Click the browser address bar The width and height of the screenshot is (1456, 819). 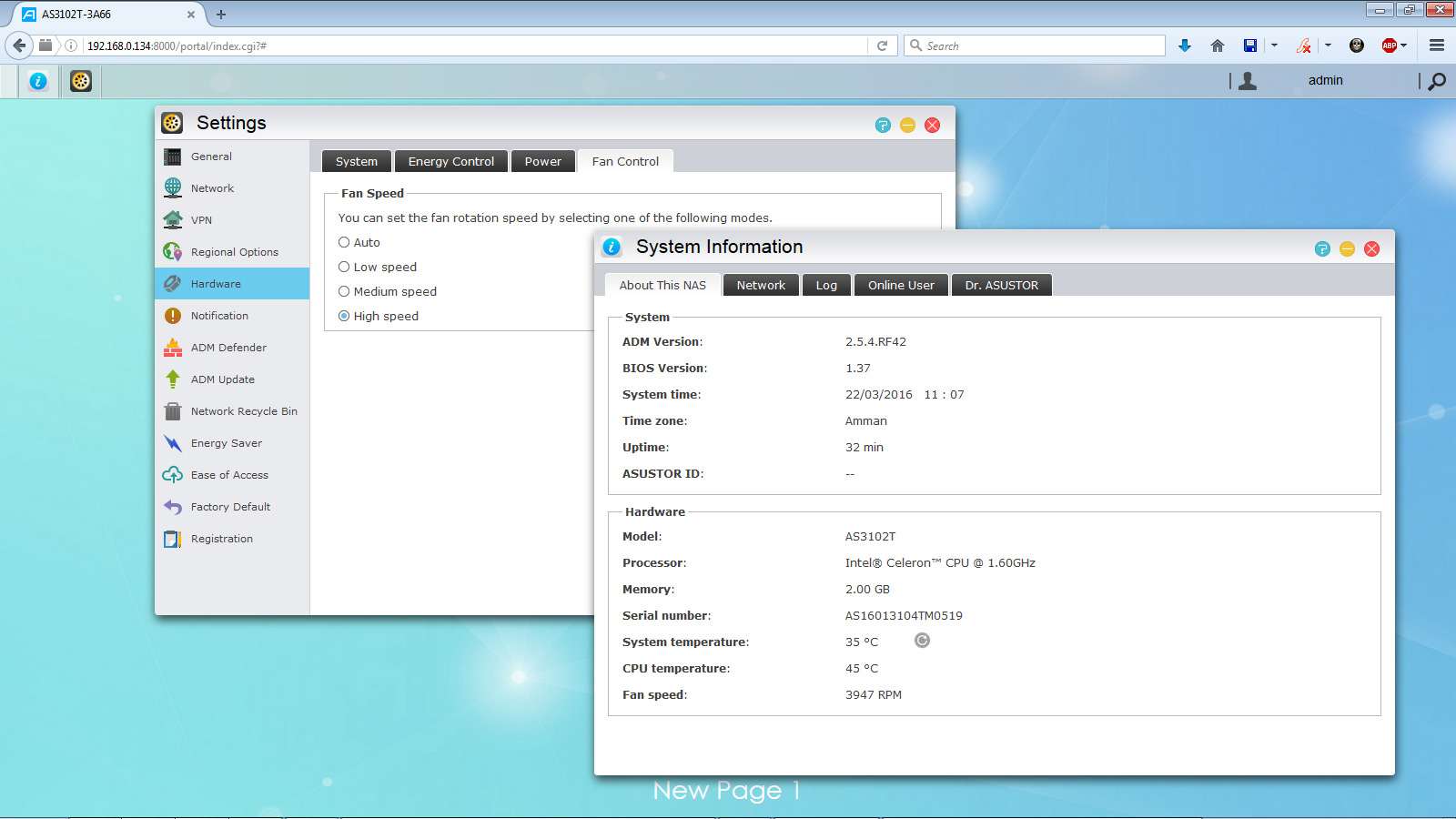(x=473, y=45)
